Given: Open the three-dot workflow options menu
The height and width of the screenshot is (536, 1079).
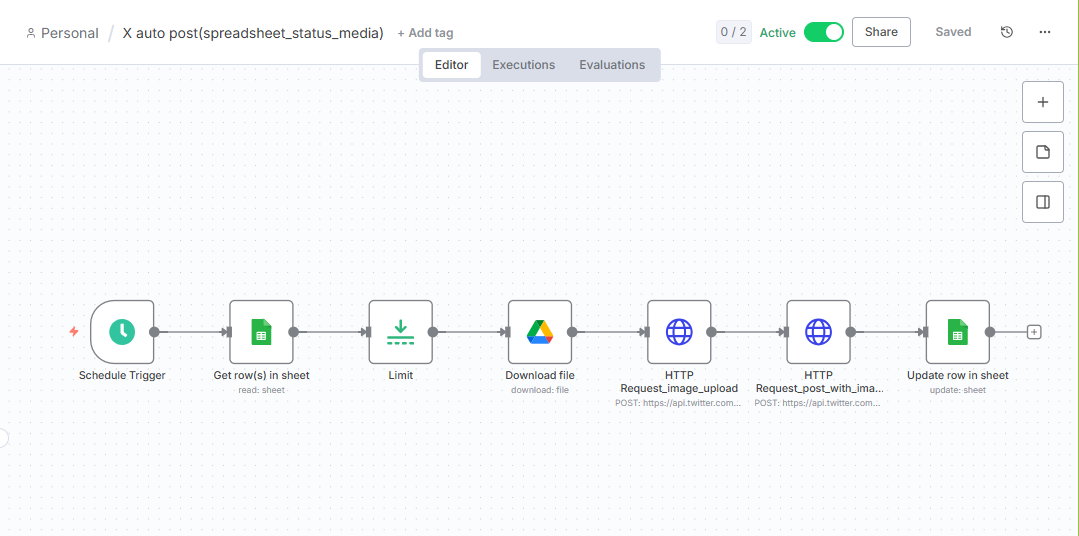Looking at the screenshot, I should (x=1045, y=32).
